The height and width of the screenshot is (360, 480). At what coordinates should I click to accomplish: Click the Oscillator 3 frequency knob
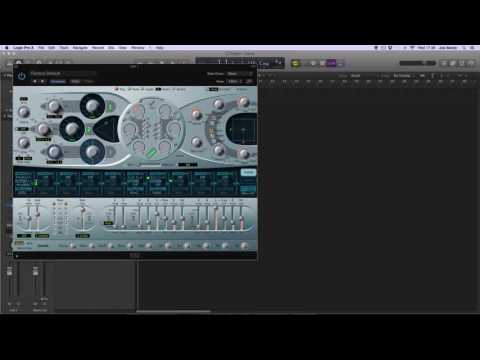point(54,152)
